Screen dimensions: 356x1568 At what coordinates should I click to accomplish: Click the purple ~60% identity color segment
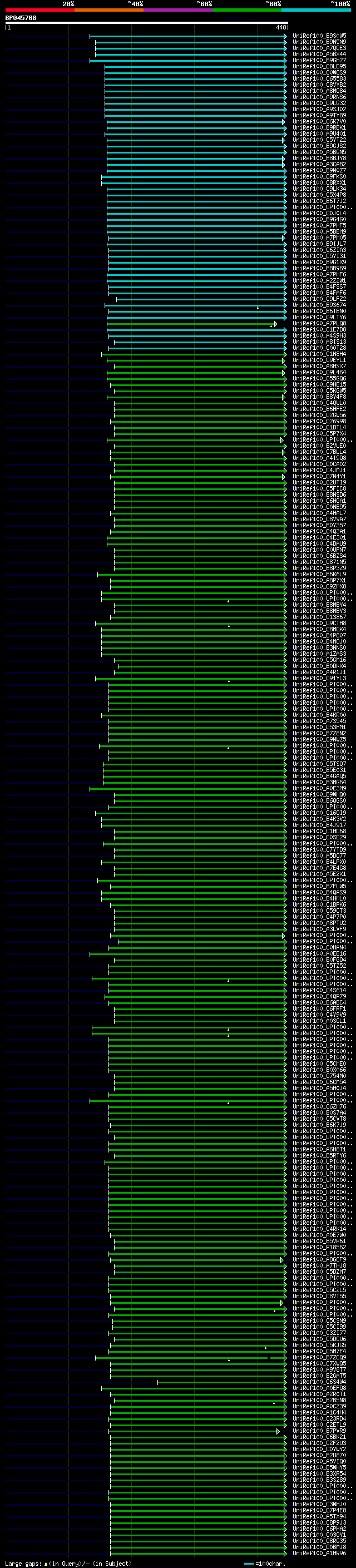[177, 10]
